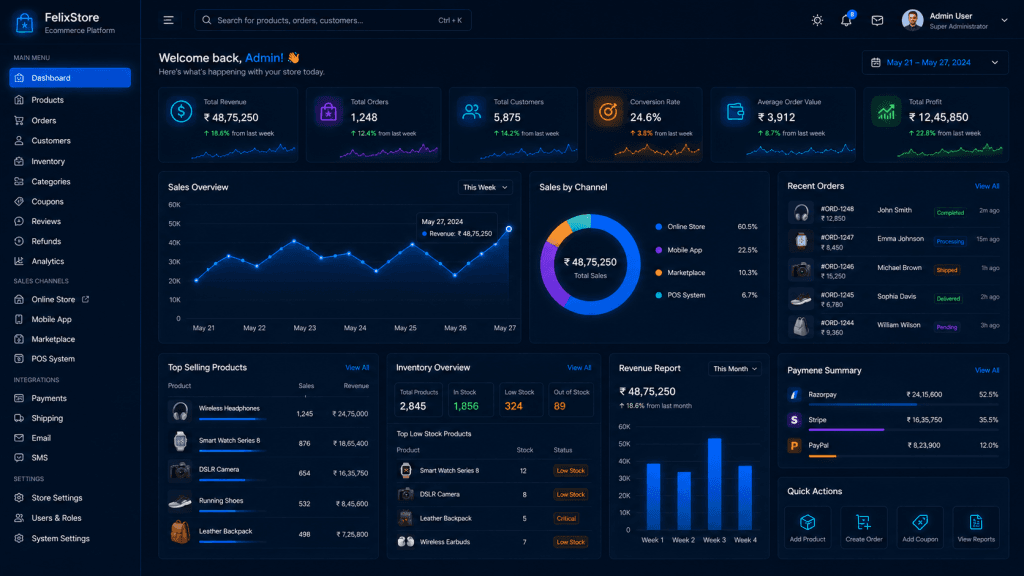Open the This Month dropdown in Revenue Report
The width and height of the screenshot is (1024, 576).
(x=735, y=369)
